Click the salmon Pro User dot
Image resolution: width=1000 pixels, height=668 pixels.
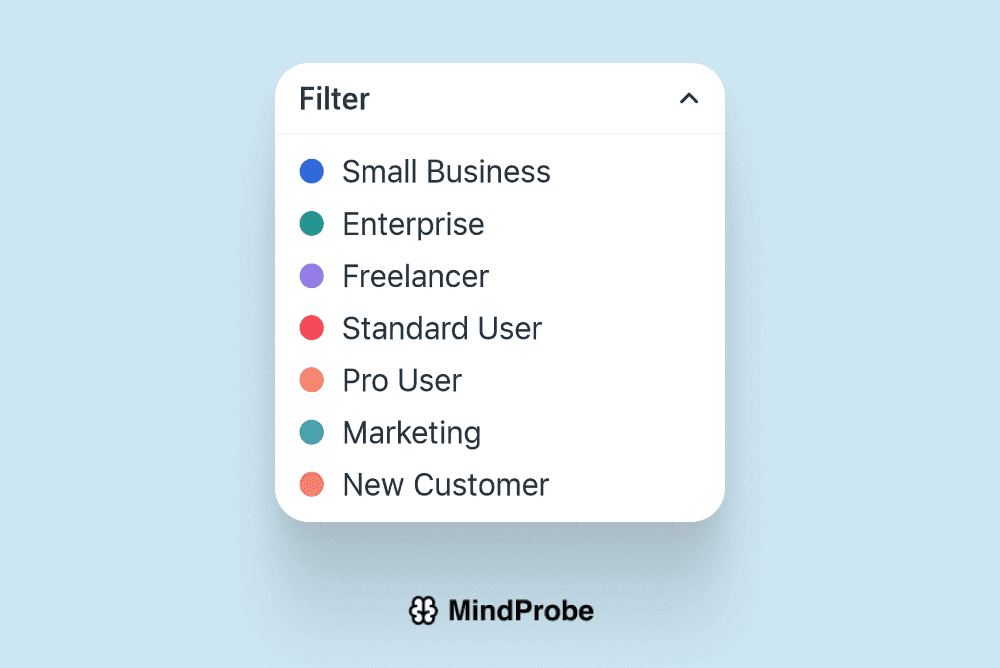(312, 380)
